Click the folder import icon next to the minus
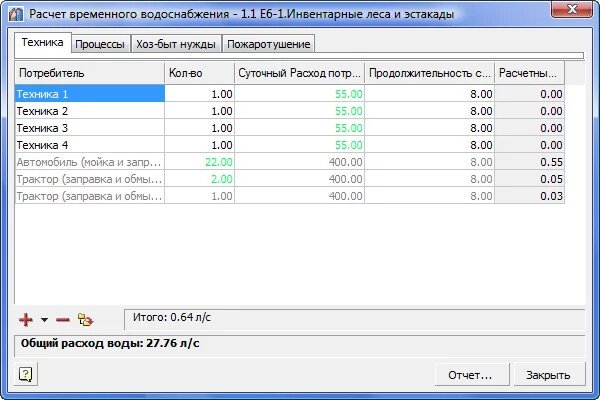 point(85,319)
